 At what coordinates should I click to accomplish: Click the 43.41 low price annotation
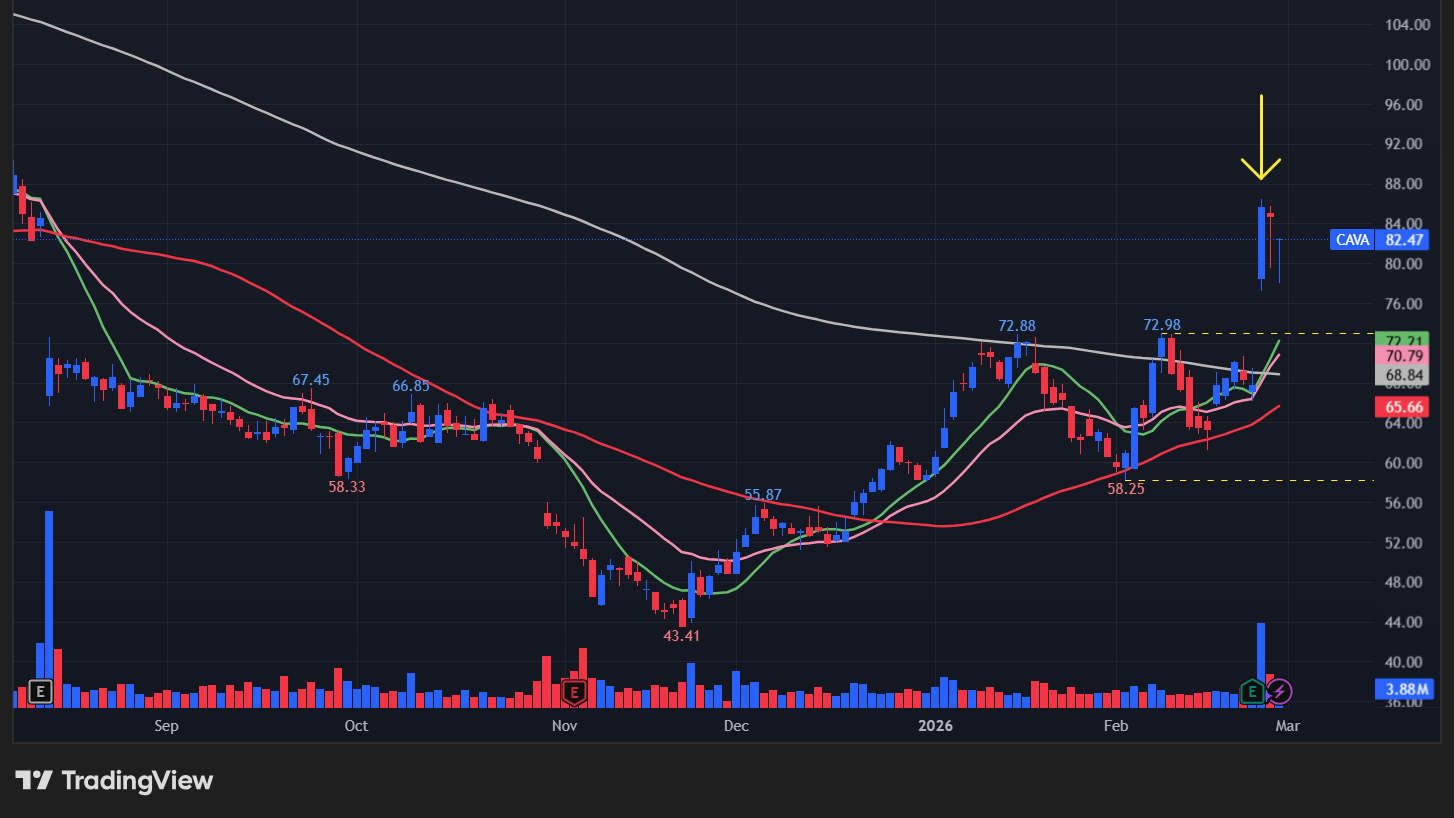(x=681, y=636)
